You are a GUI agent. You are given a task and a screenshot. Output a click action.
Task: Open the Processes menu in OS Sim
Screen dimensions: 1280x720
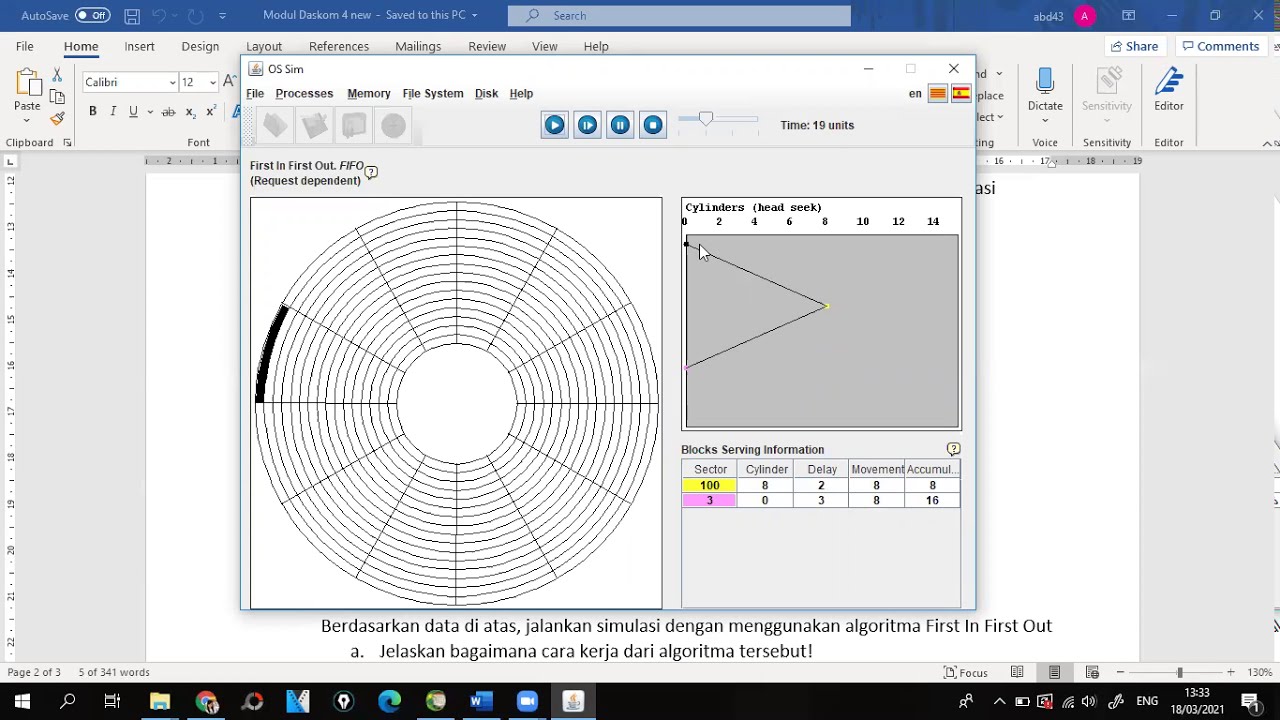click(304, 93)
